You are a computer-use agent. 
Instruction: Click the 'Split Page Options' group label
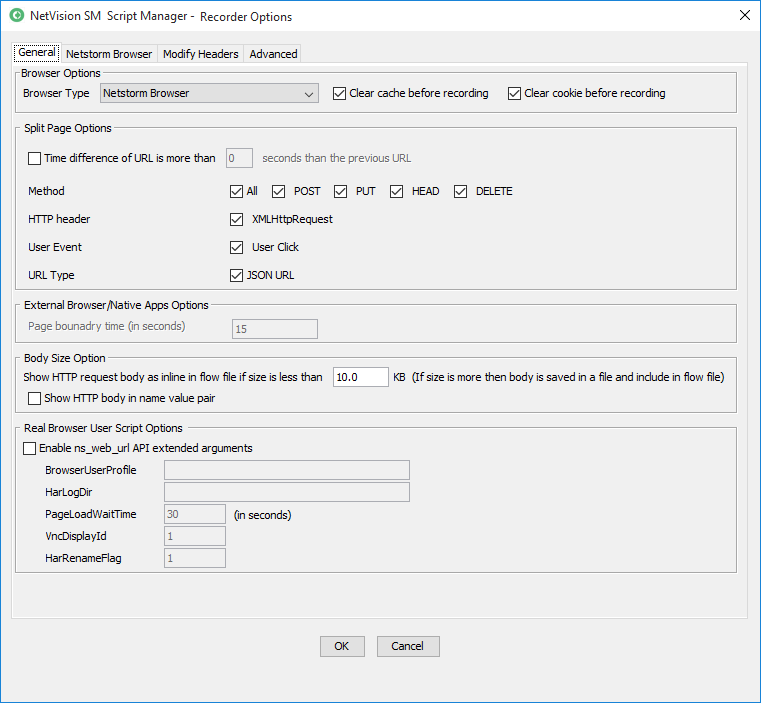tap(68, 128)
